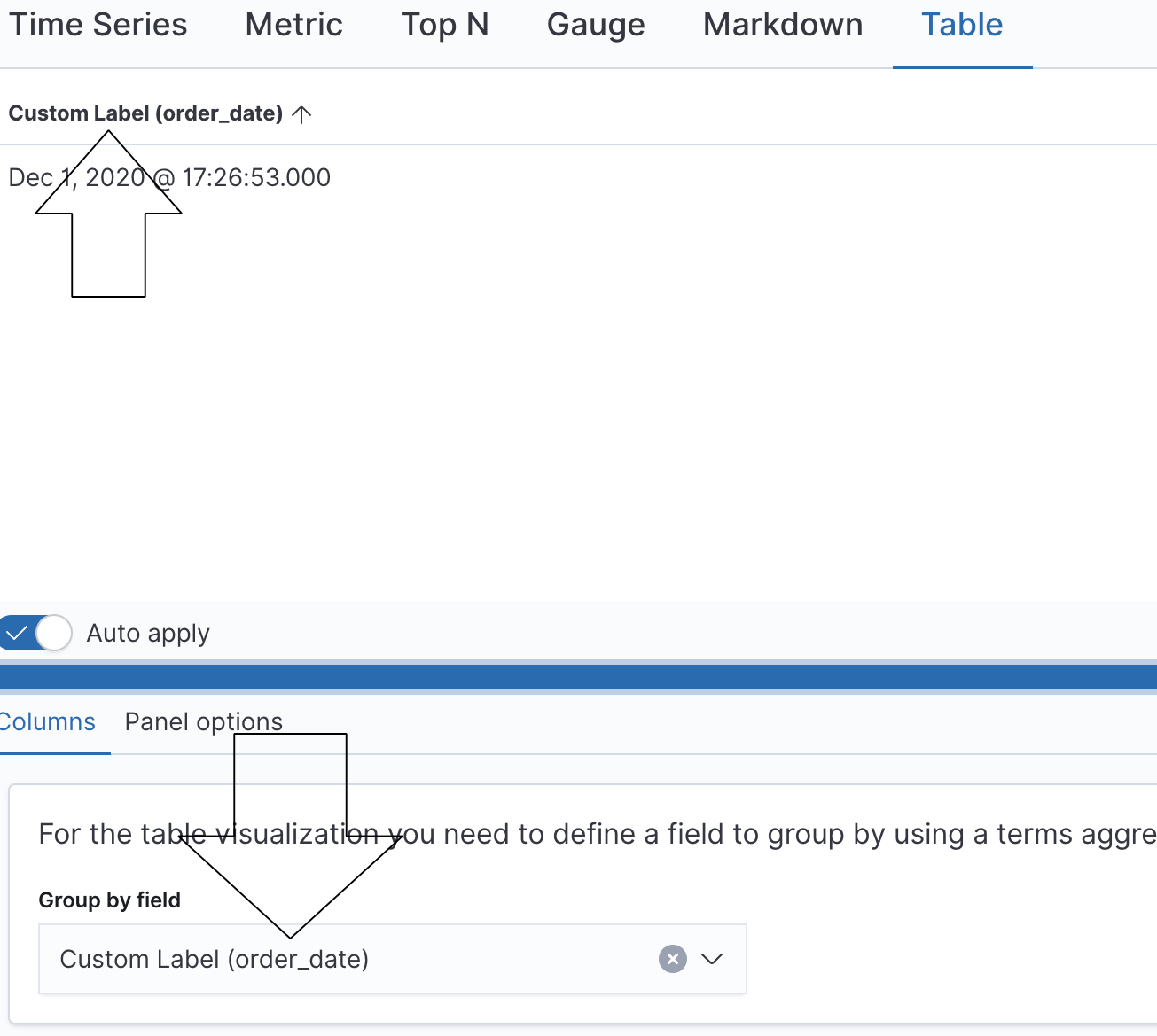1157x1036 pixels.
Task: Open the Markdown tab
Action: (783, 25)
